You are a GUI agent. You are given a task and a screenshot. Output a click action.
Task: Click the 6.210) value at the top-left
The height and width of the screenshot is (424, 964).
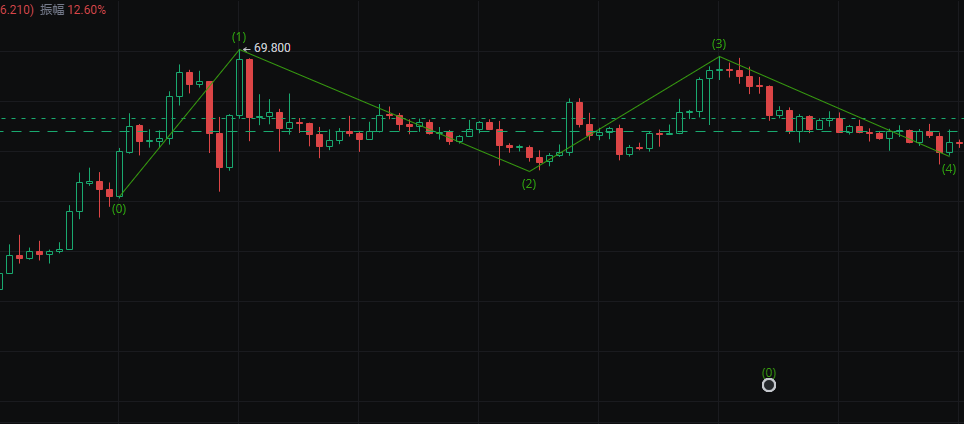click(x=17, y=9)
